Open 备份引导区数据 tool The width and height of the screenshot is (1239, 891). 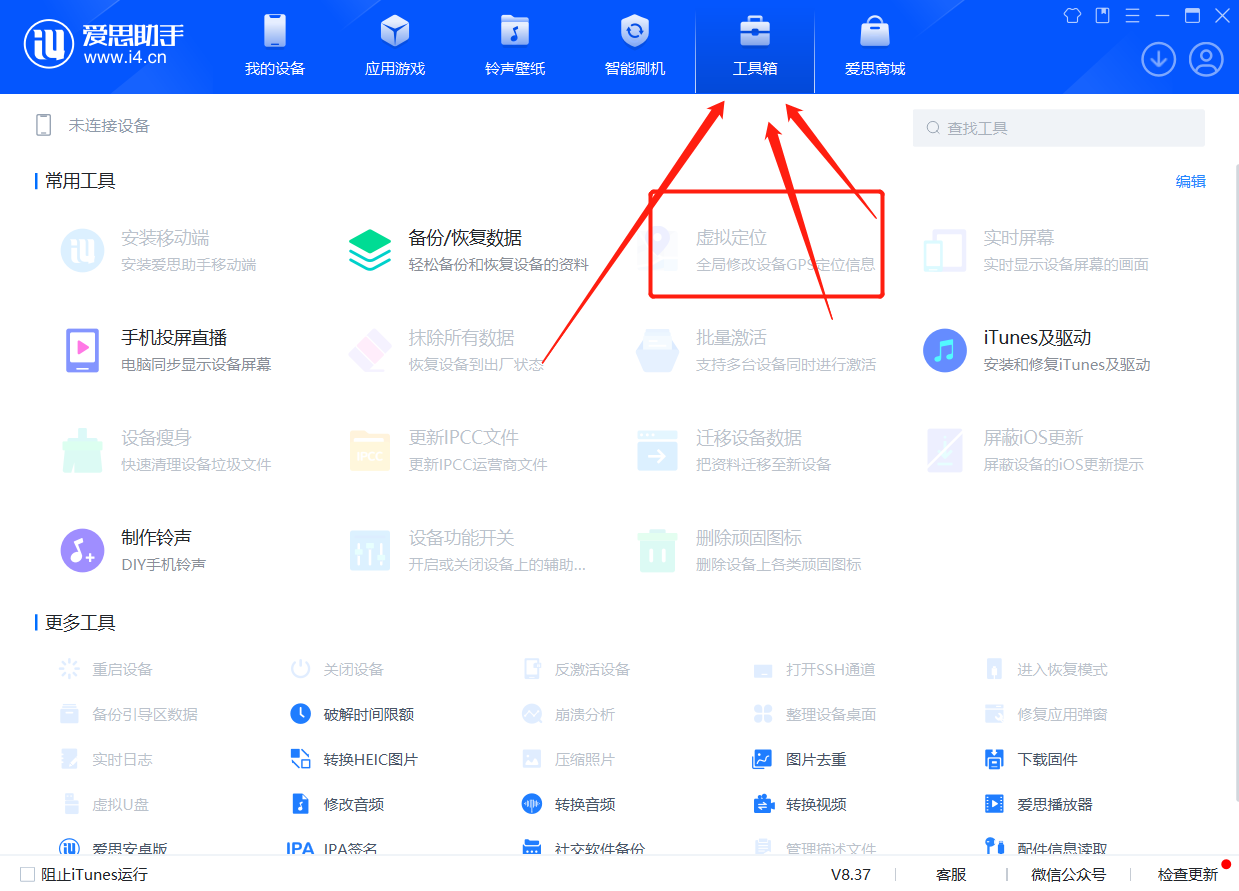pos(128,714)
